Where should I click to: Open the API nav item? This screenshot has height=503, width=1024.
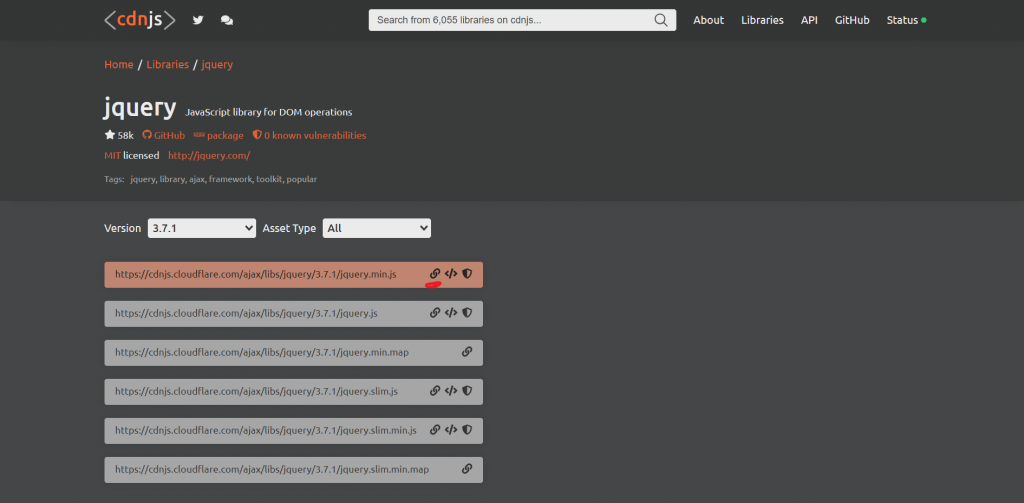809,20
